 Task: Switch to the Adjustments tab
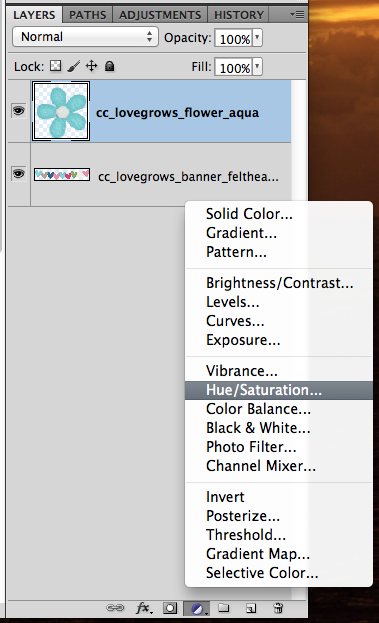160,15
